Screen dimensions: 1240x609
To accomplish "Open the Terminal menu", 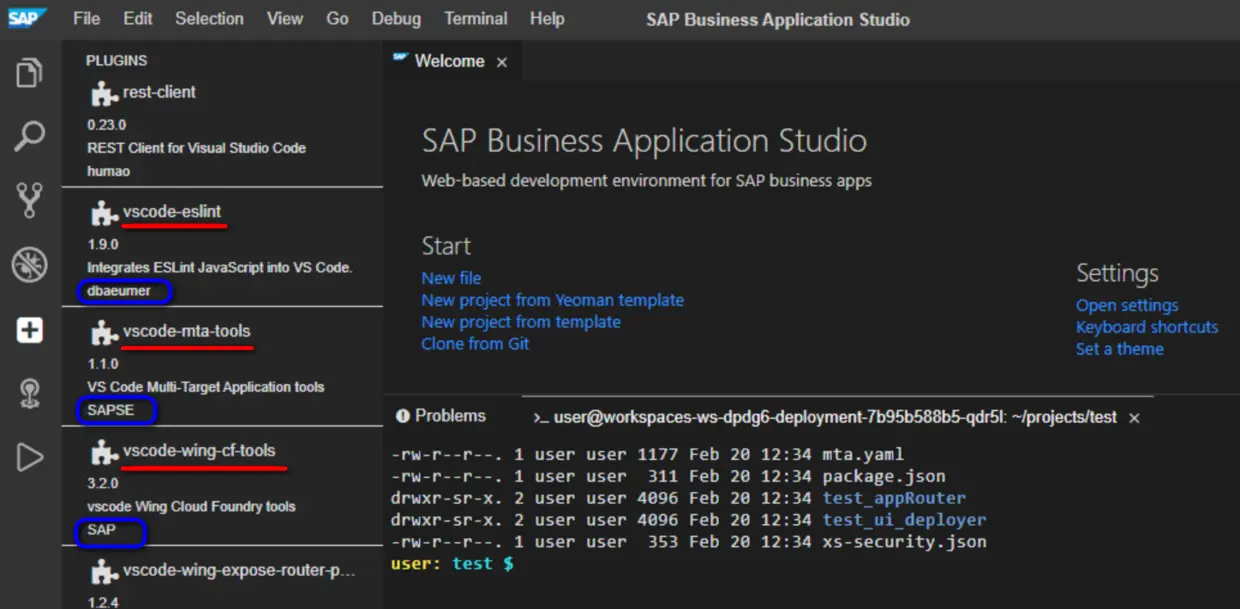I will click(x=475, y=19).
